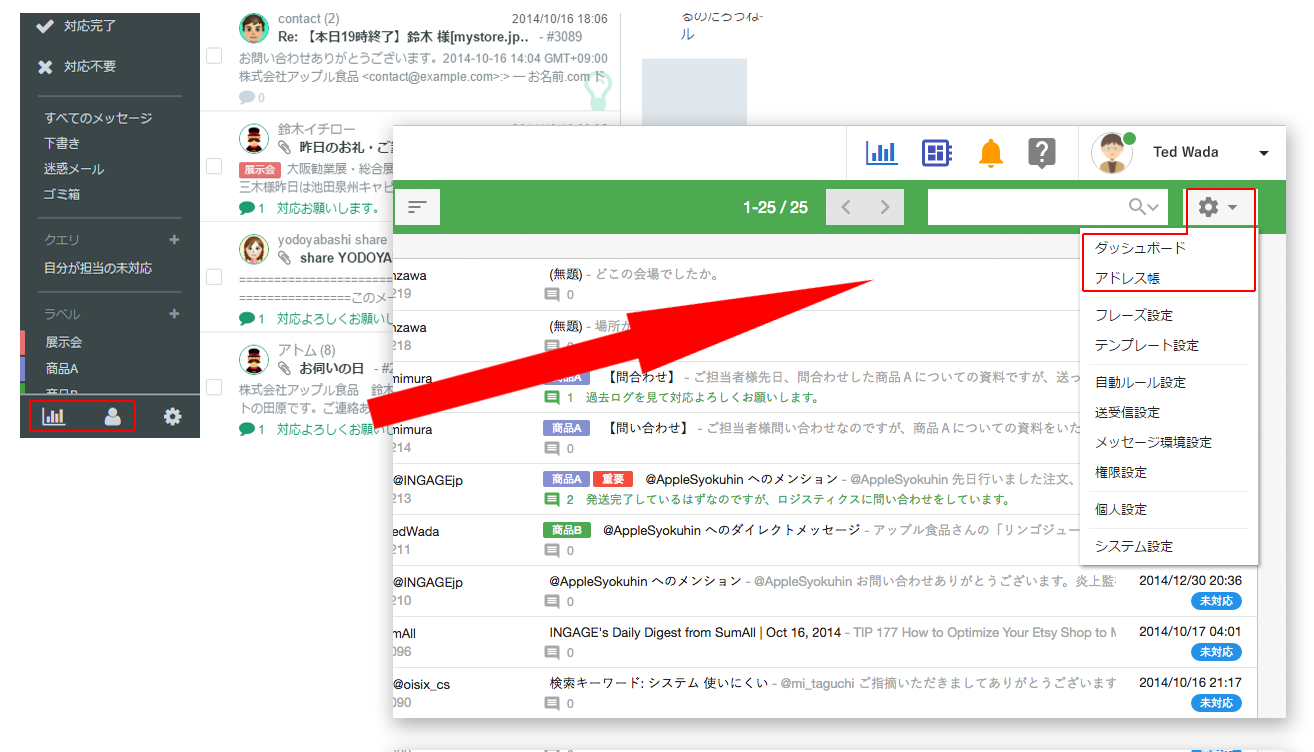Click 商品B tag on ダイレクトメッセージ row
This screenshot has width=1314, height=752.
pos(566,530)
